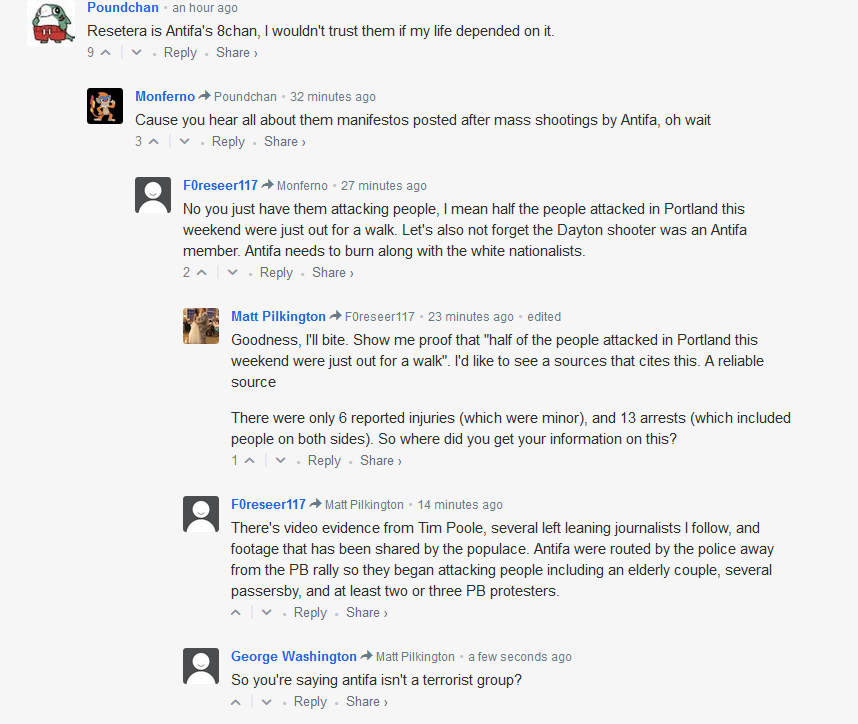Upvote F0reseer117's Portland comment
Image resolution: width=858 pixels, height=724 pixels.
pyautogui.click(x=202, y=273)
